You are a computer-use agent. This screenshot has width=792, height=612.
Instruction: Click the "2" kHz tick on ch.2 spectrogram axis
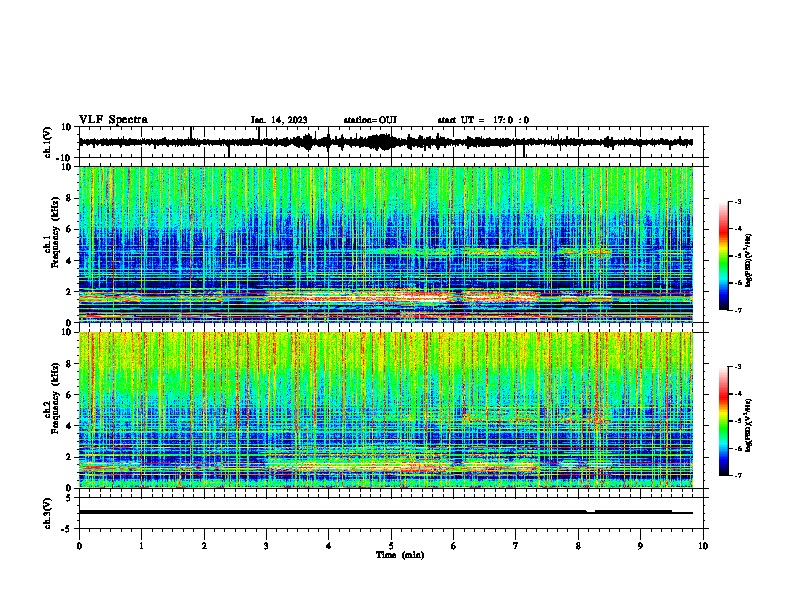click(70, 457)
